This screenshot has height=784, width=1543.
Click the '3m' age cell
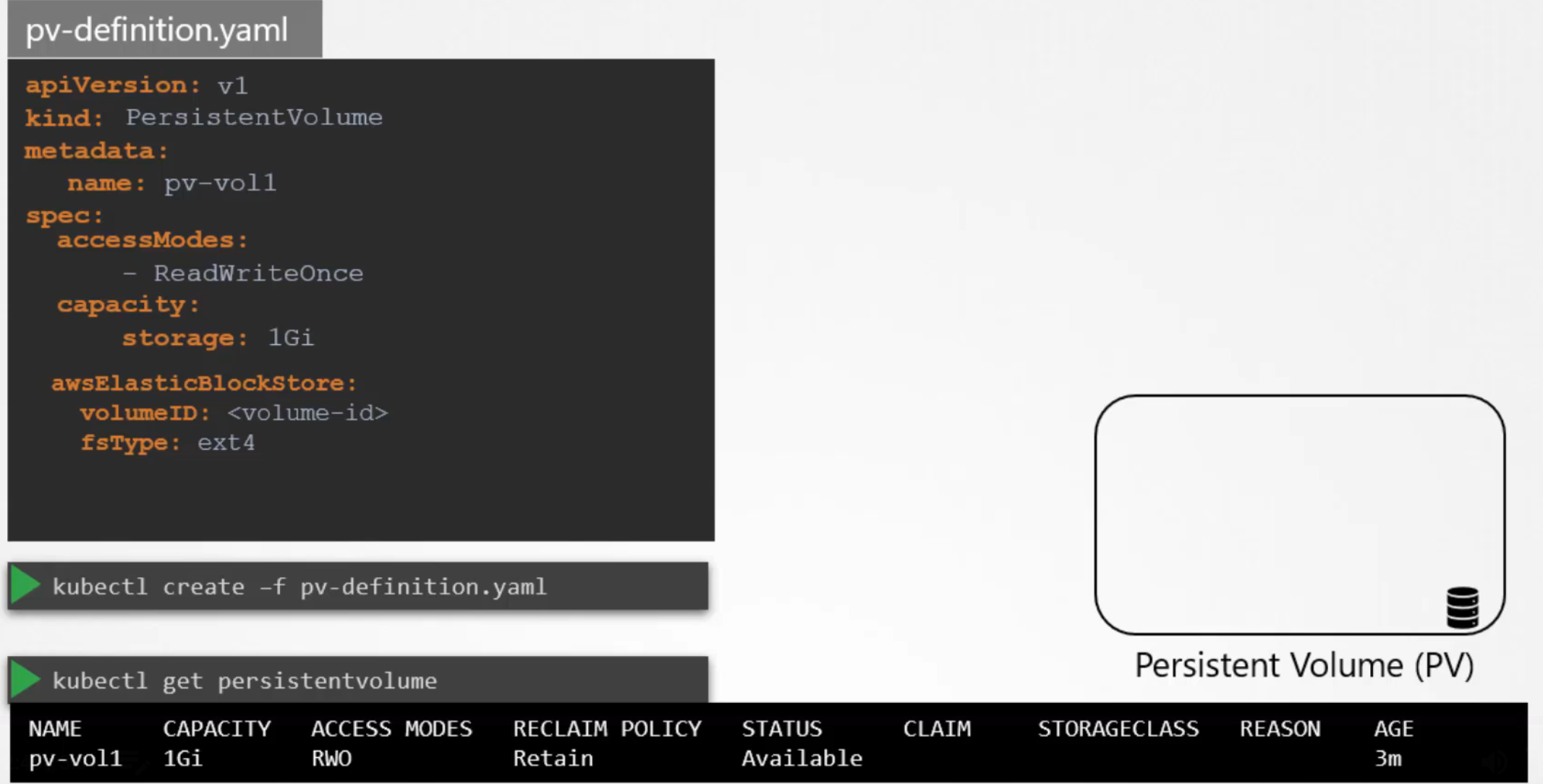[x=1387, y=758]
